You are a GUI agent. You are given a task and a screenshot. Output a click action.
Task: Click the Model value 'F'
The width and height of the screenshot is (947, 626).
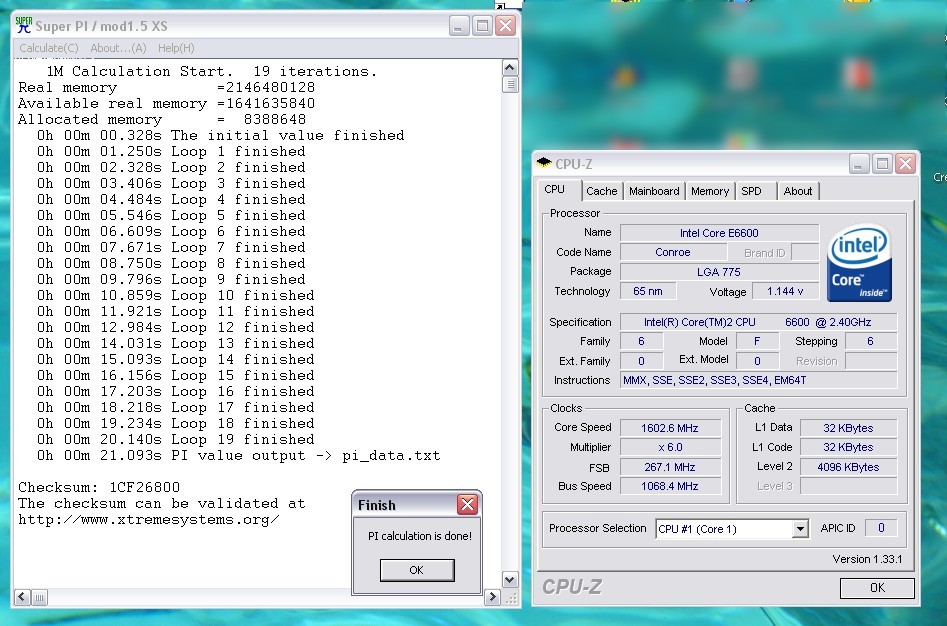(756, 341)
